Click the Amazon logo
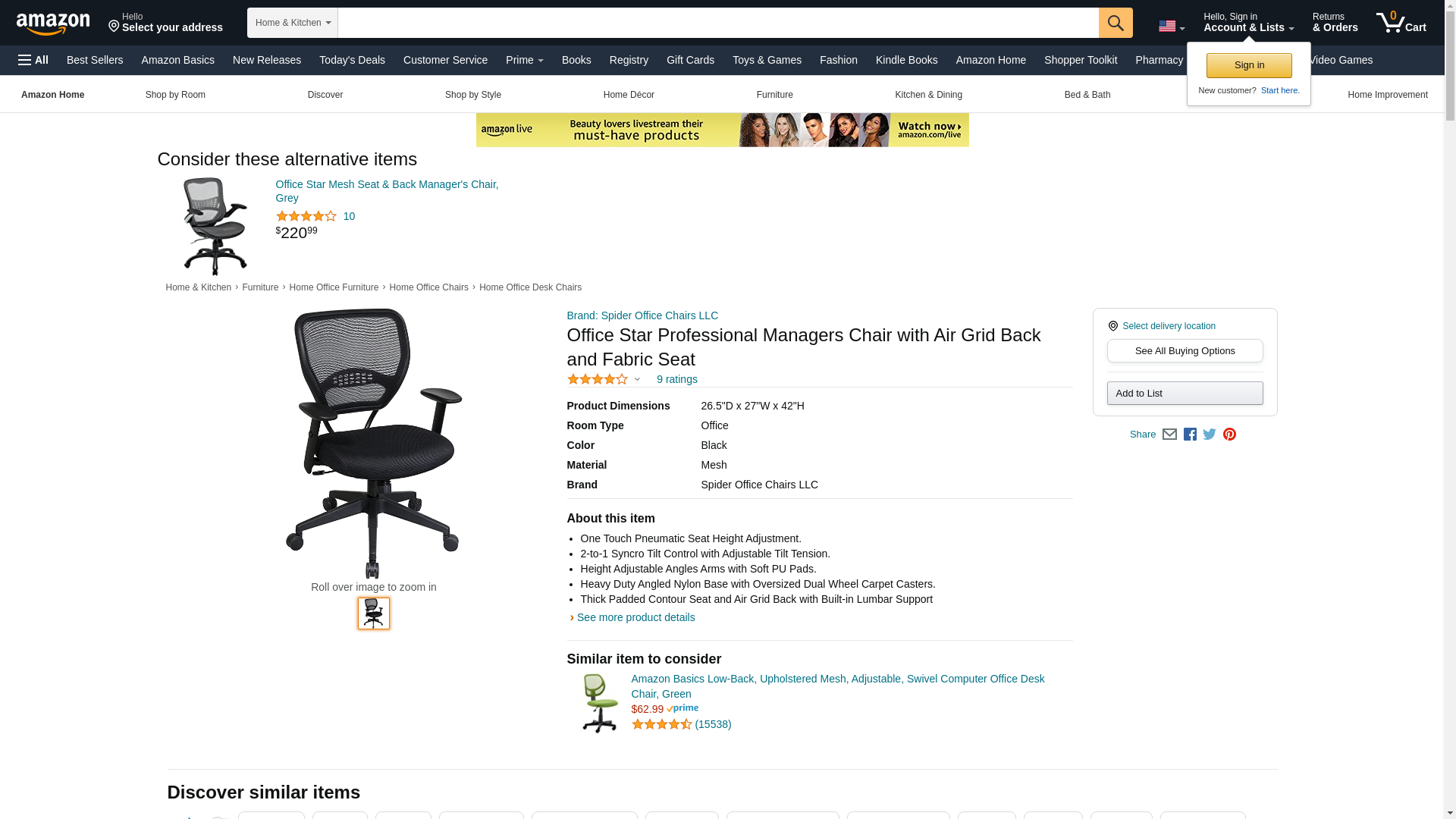The height and width of the screenshot is (819, 1456). coord(53,24)
